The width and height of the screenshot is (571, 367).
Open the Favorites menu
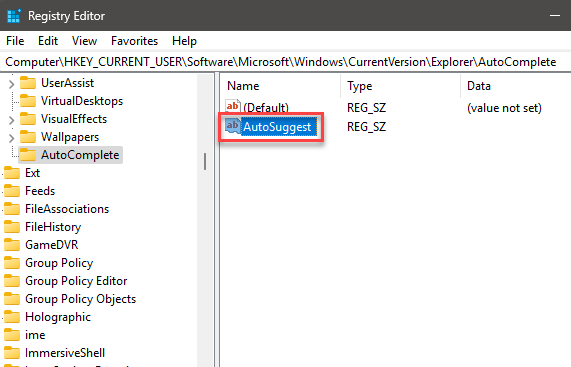tap(134, 41)
